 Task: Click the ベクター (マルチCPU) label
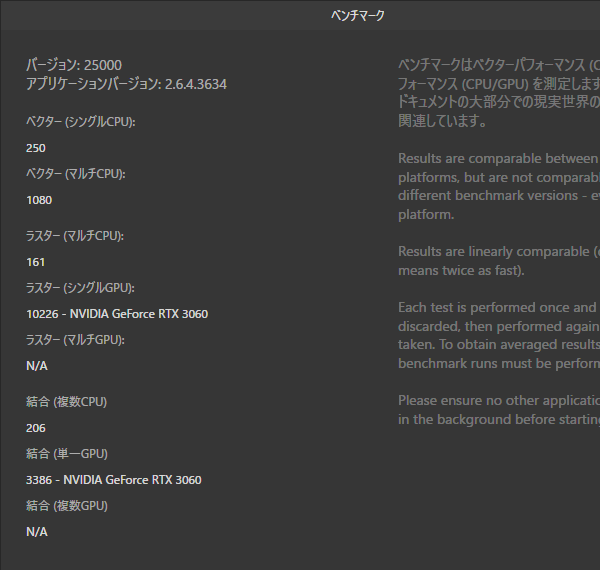pos(76,173)
